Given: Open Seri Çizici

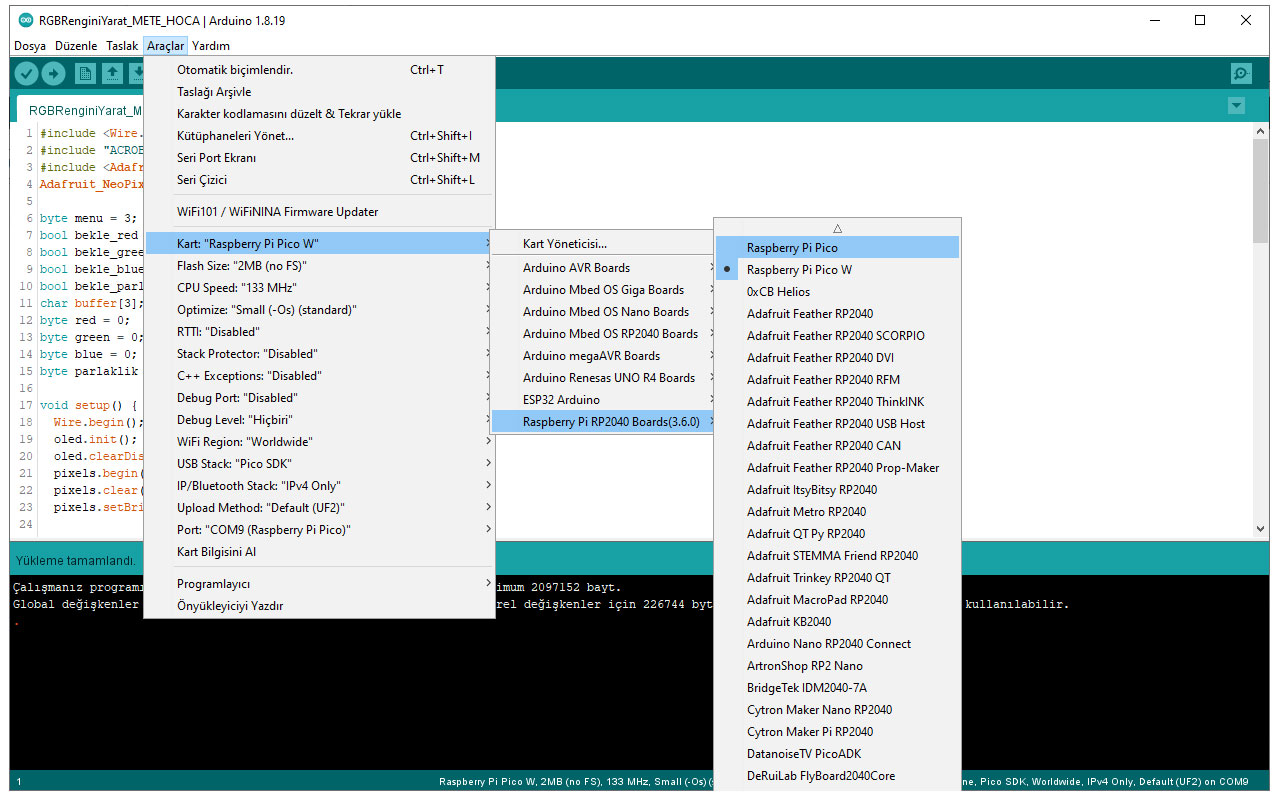Looking at the screenshot, I should pyautogui.click(x=319, y=180).
